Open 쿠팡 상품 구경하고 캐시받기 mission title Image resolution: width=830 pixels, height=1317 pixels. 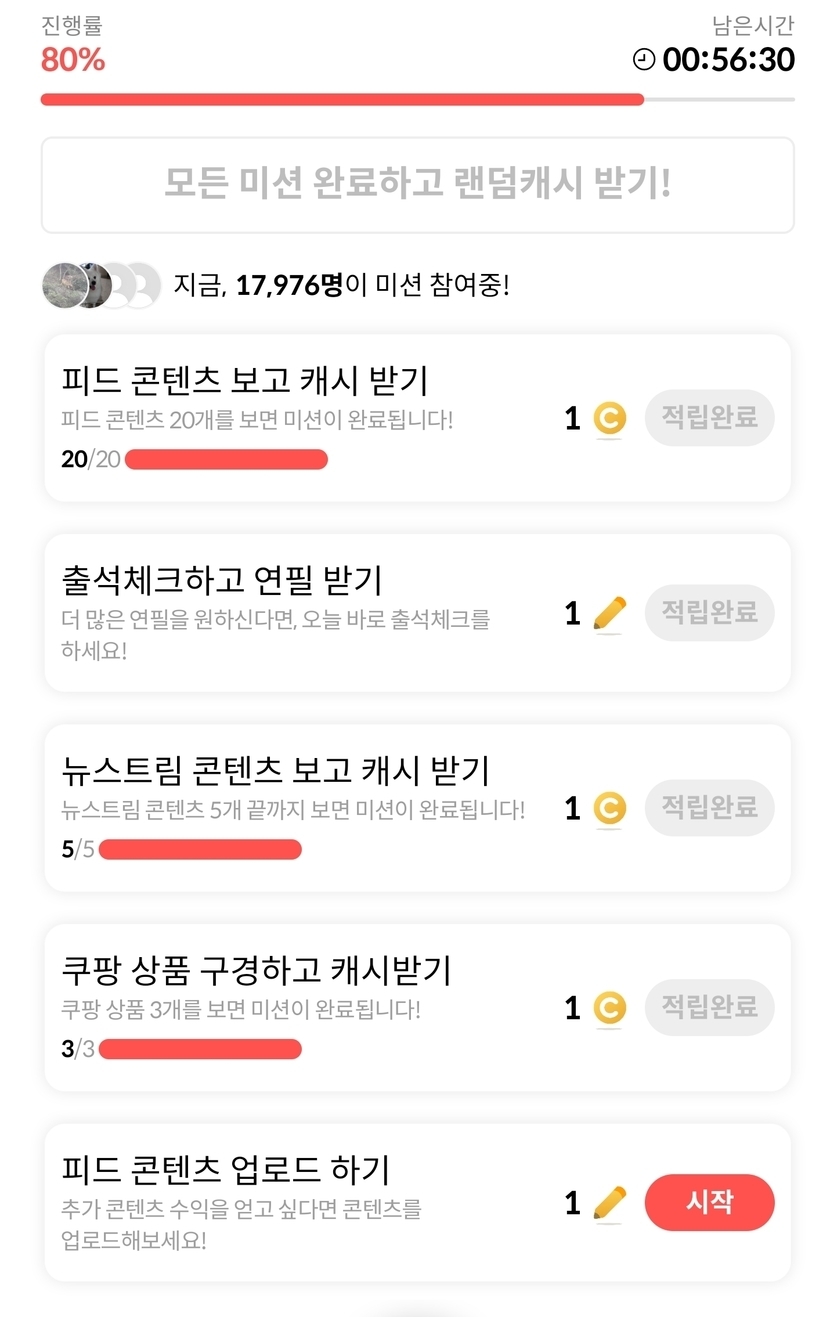pyautogui.click(x=256, y=970)
